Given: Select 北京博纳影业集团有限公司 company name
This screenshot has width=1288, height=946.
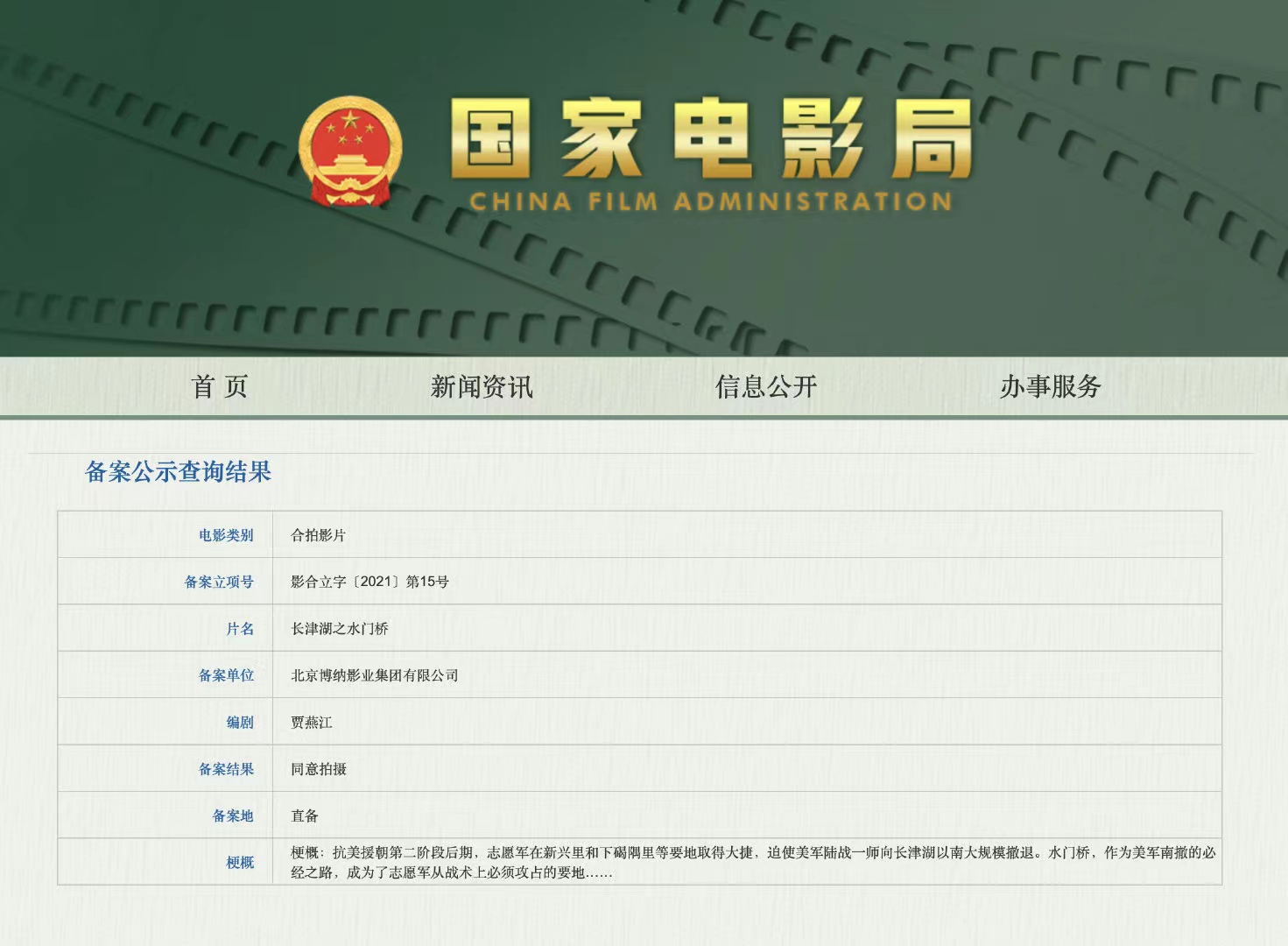Looking at the screenshot, I should coord(375,675).
